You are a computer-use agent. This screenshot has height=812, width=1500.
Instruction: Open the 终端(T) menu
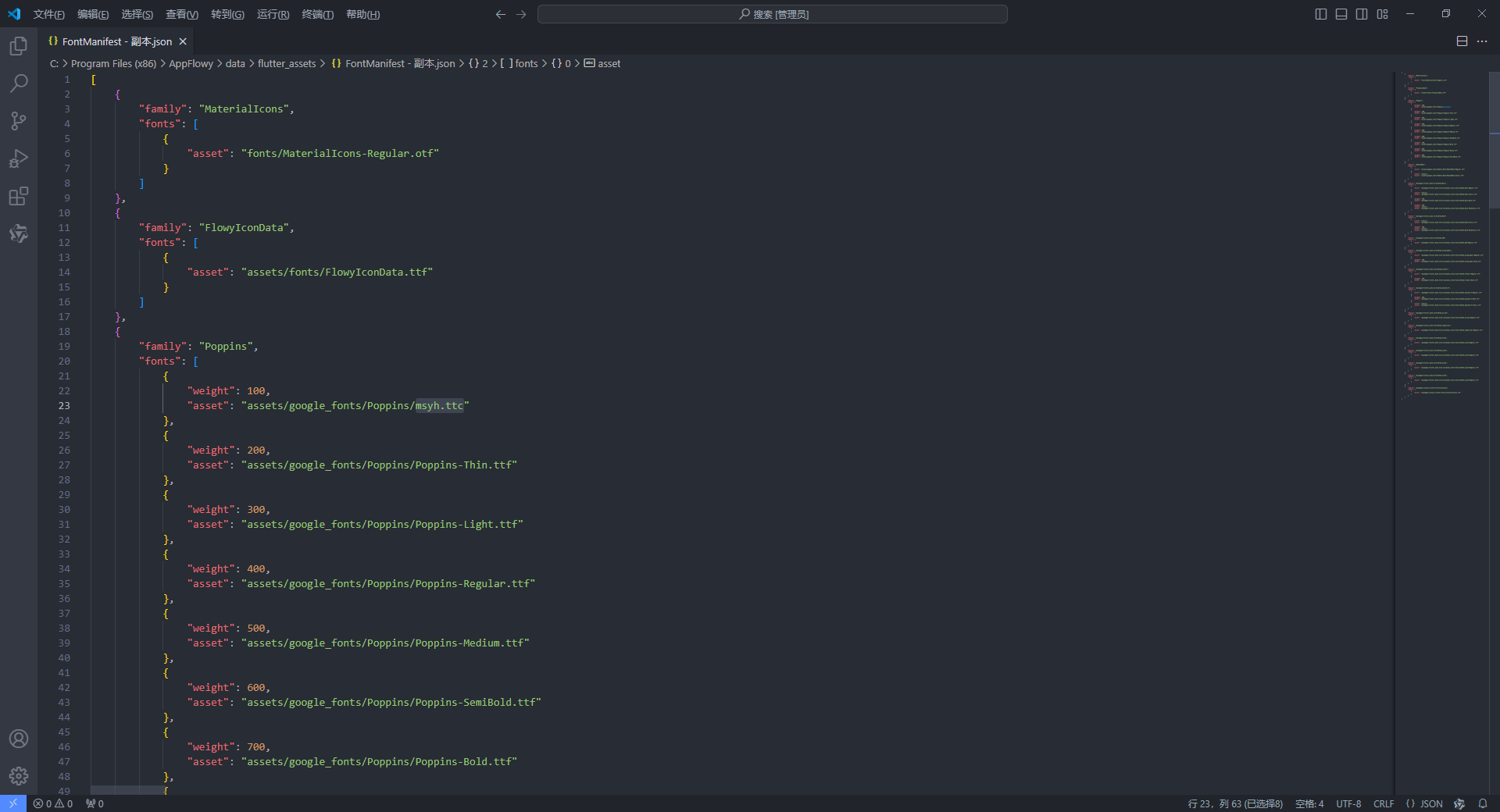(x=317, y=14)
